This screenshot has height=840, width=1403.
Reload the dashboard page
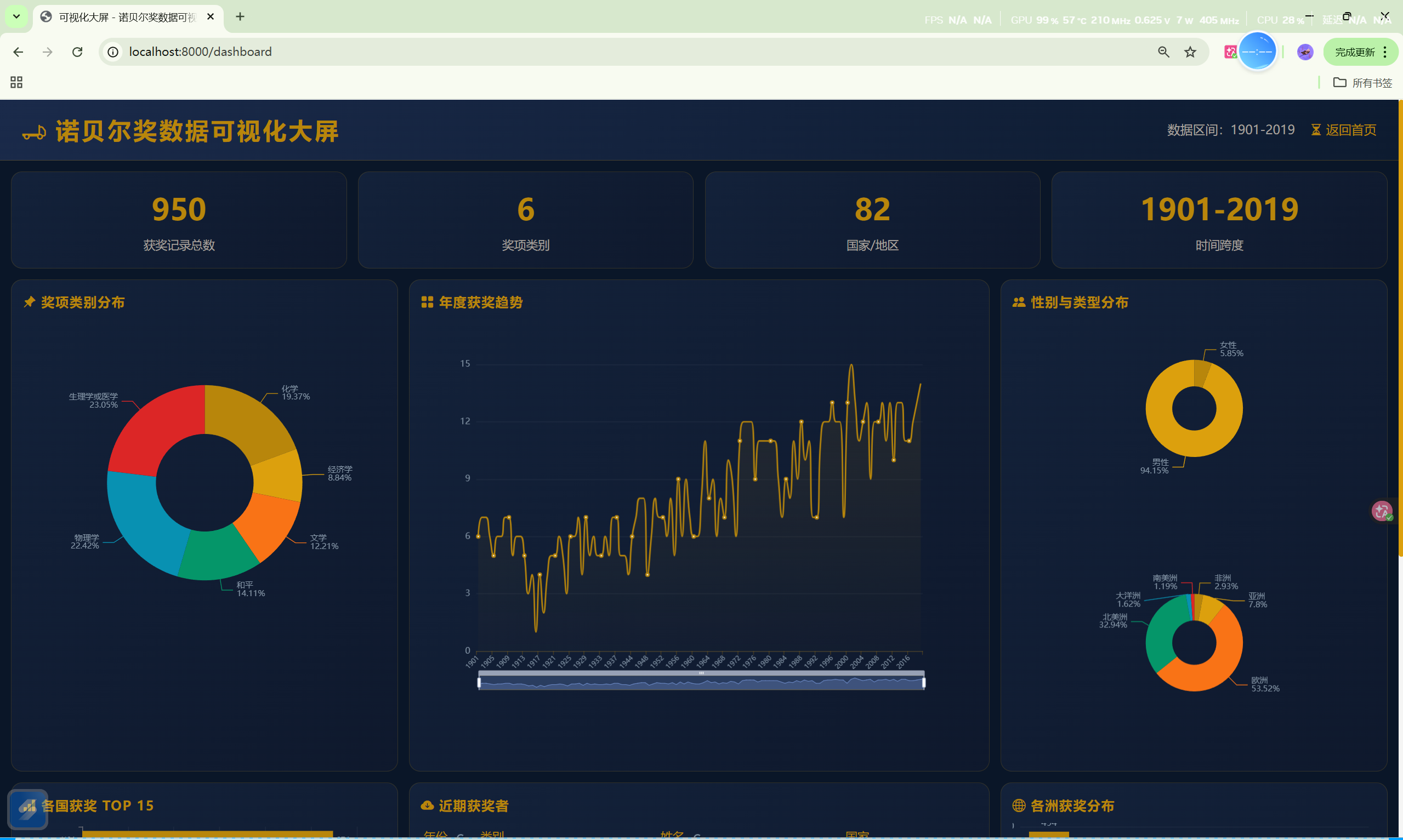[77, 52]
